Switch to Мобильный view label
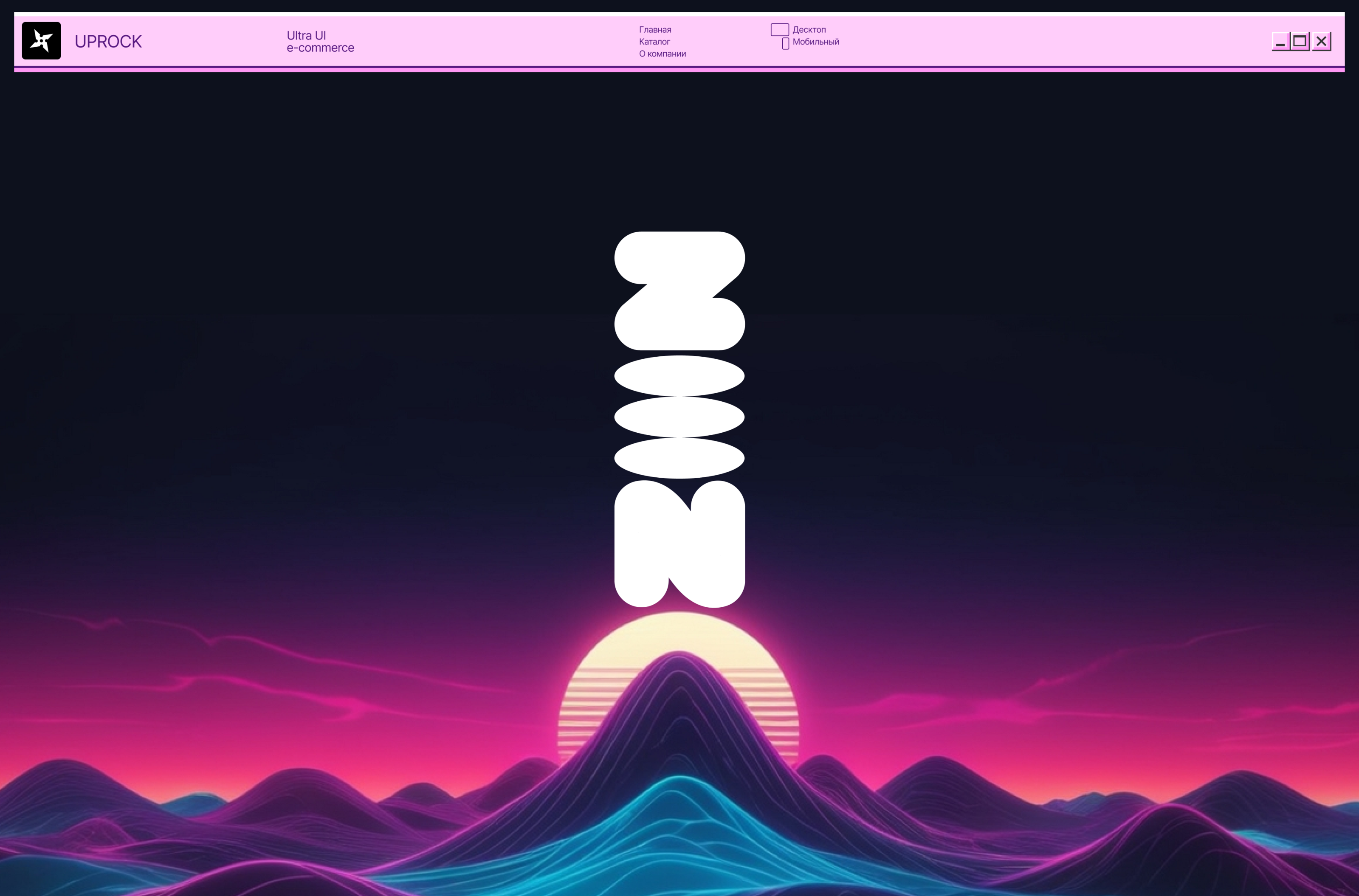The width and height of the screenshot is (1359, 896). 815,42
